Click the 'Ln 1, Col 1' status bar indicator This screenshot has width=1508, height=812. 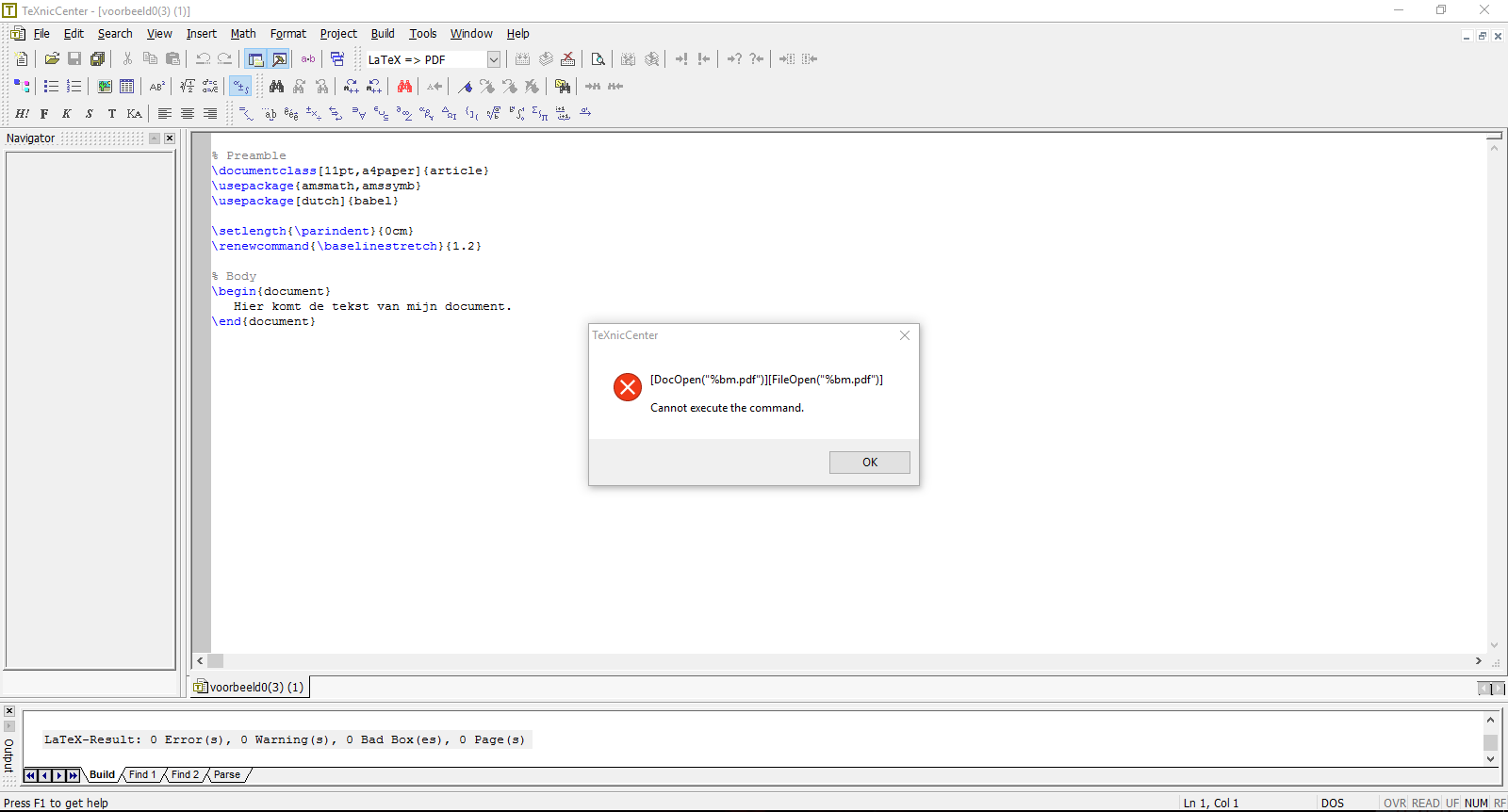[1211, 803]
